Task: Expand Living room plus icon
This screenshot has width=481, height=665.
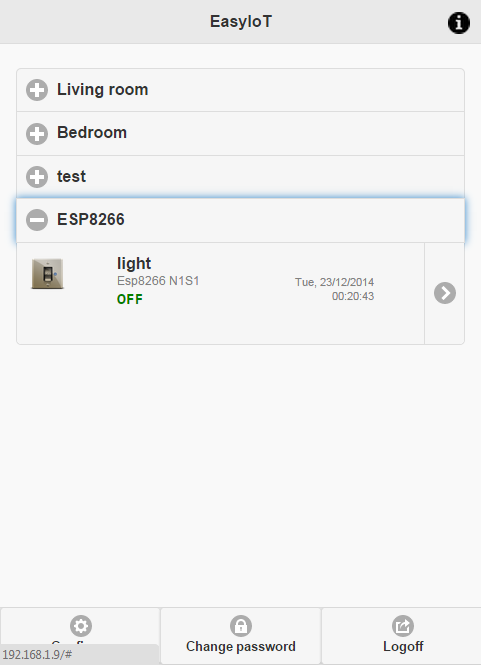Action: click(x=37, y=90)
